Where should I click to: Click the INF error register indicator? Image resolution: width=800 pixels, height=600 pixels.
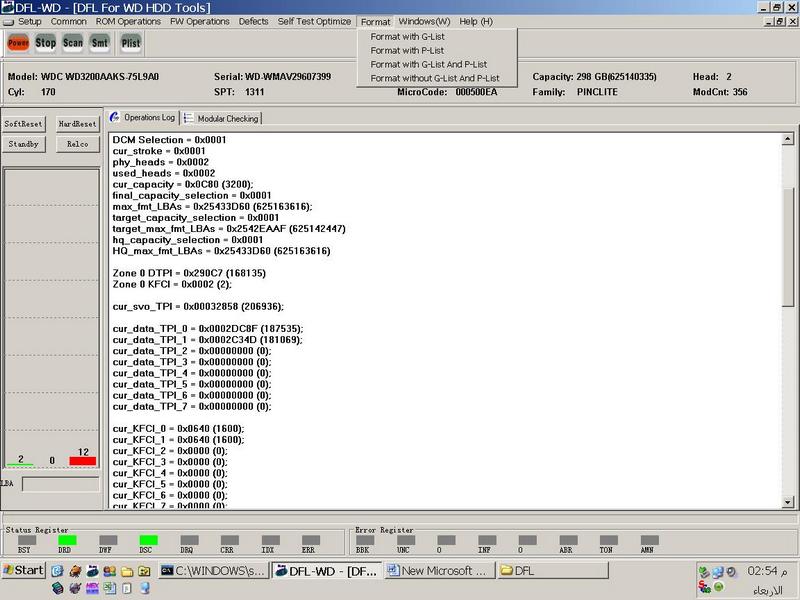tap(487, 540)
